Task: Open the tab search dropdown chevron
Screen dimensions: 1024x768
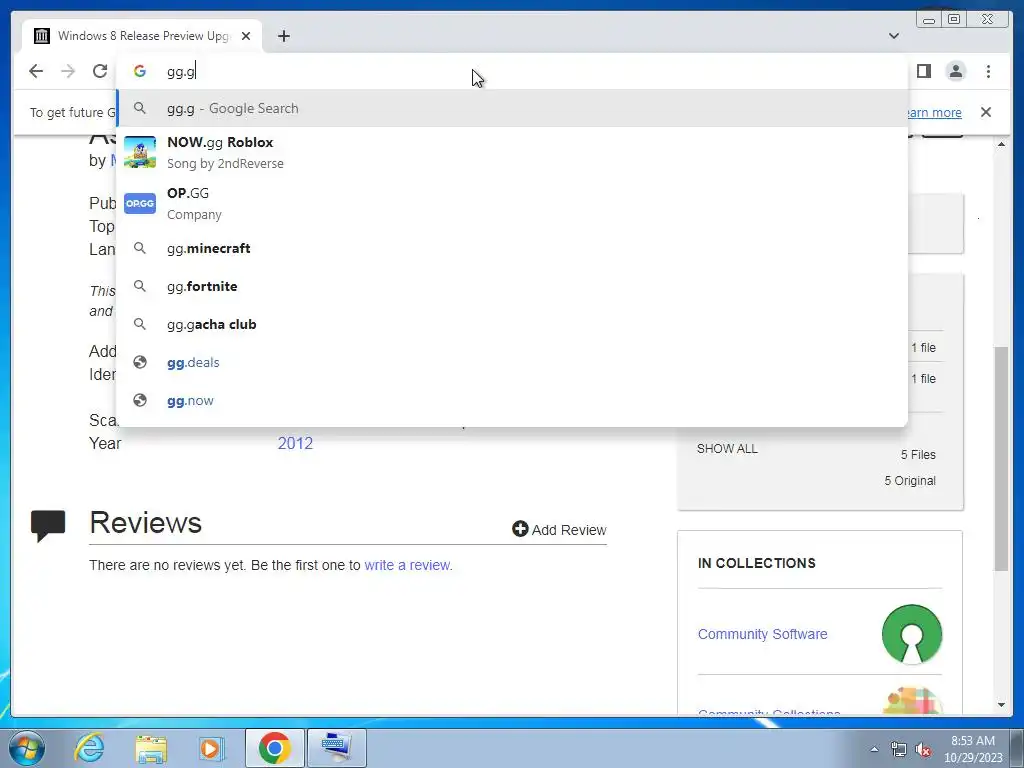Action: [894, 36]
